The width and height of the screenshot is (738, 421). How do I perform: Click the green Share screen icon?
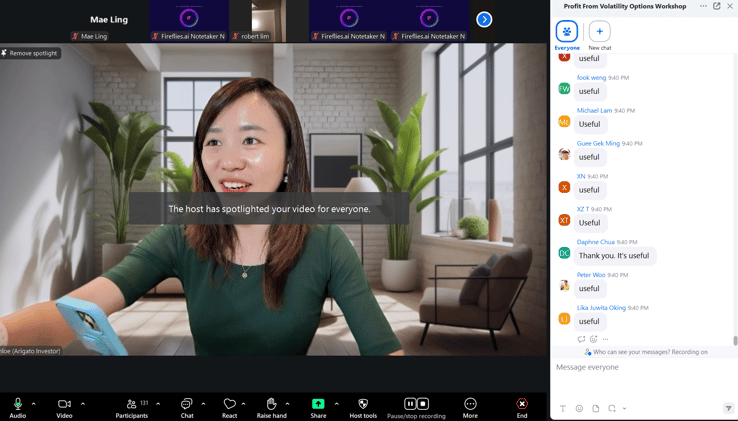point(318,404)
